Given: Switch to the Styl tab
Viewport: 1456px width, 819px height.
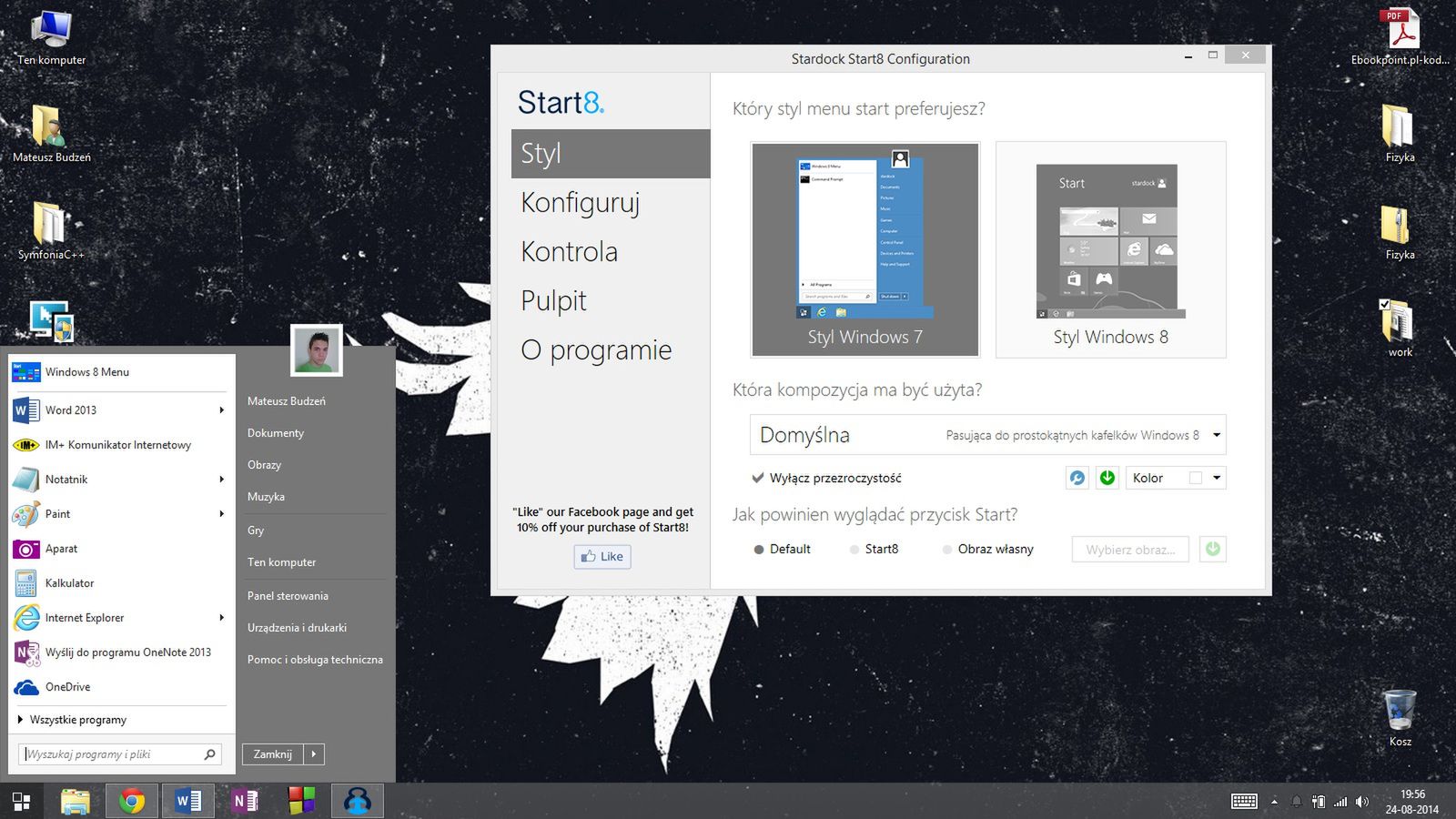Looking at the screenshot, I should click(x=611, y=154).
